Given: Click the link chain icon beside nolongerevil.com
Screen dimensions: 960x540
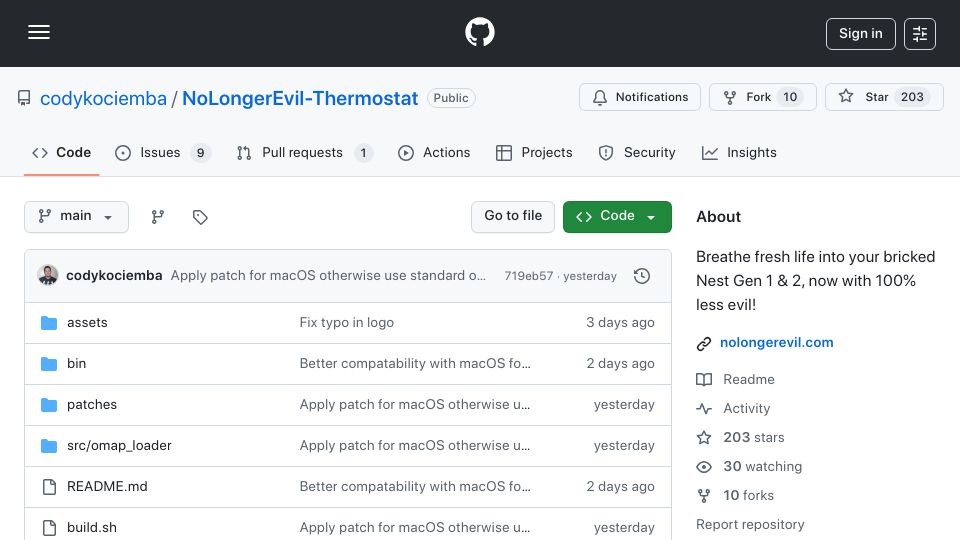Looking at the screenshot, I should coord(704,343).
